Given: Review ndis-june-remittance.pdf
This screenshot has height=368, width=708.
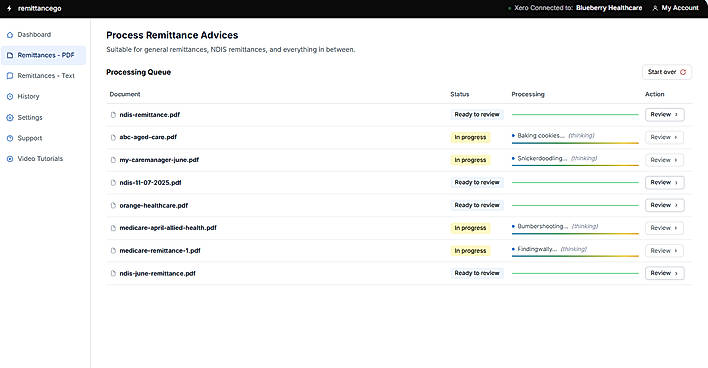Looking at the screenshot, I should tap(664, 273).
